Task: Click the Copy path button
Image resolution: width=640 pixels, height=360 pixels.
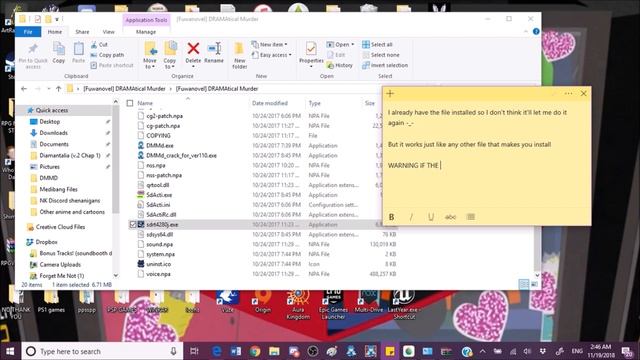Action: coord(107,55)
